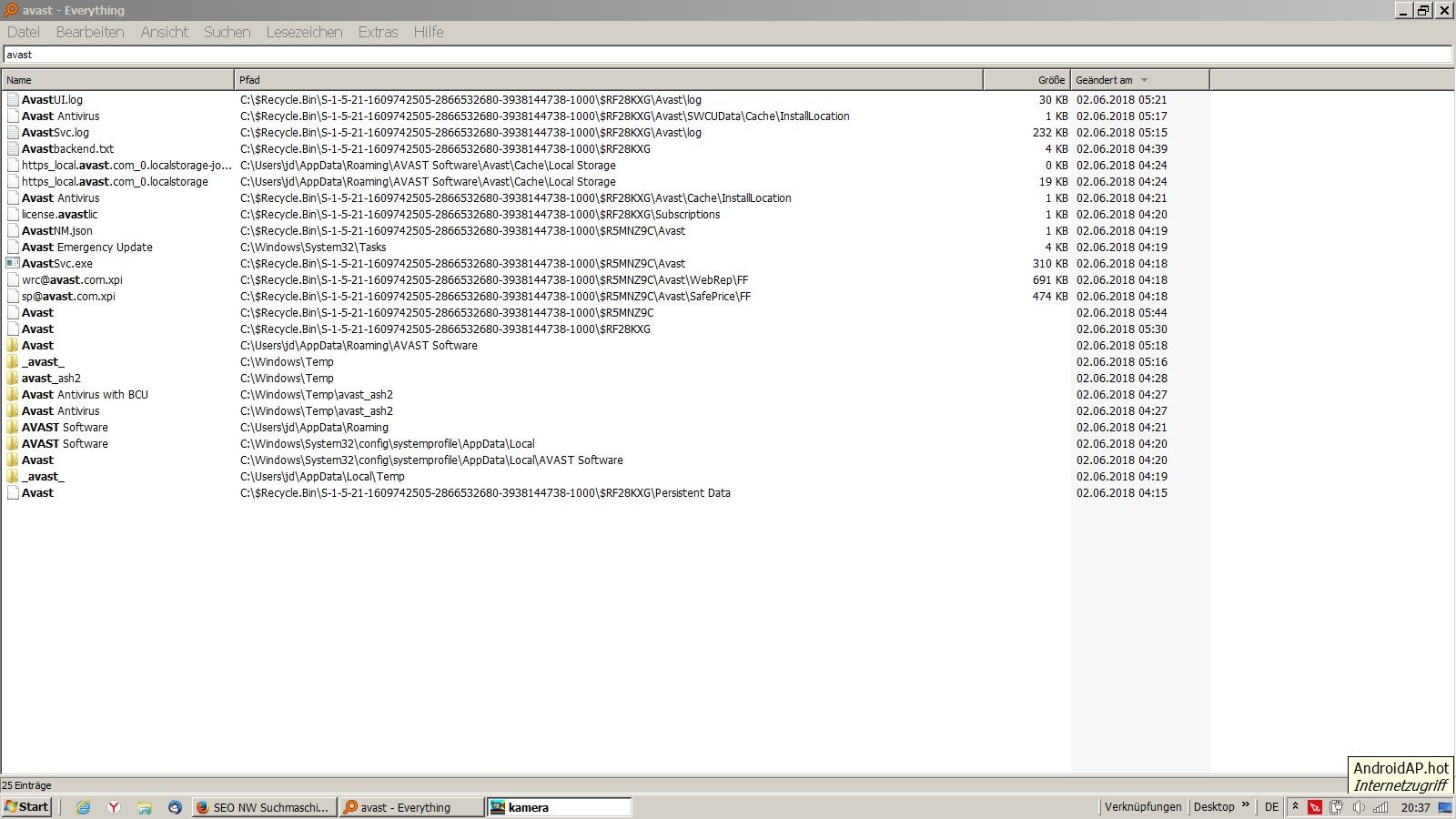Viewport: 1456px width, 819px height.
Task: Click the sp@avast.com.xpi file icon
Action: click(x=13, y=297)
